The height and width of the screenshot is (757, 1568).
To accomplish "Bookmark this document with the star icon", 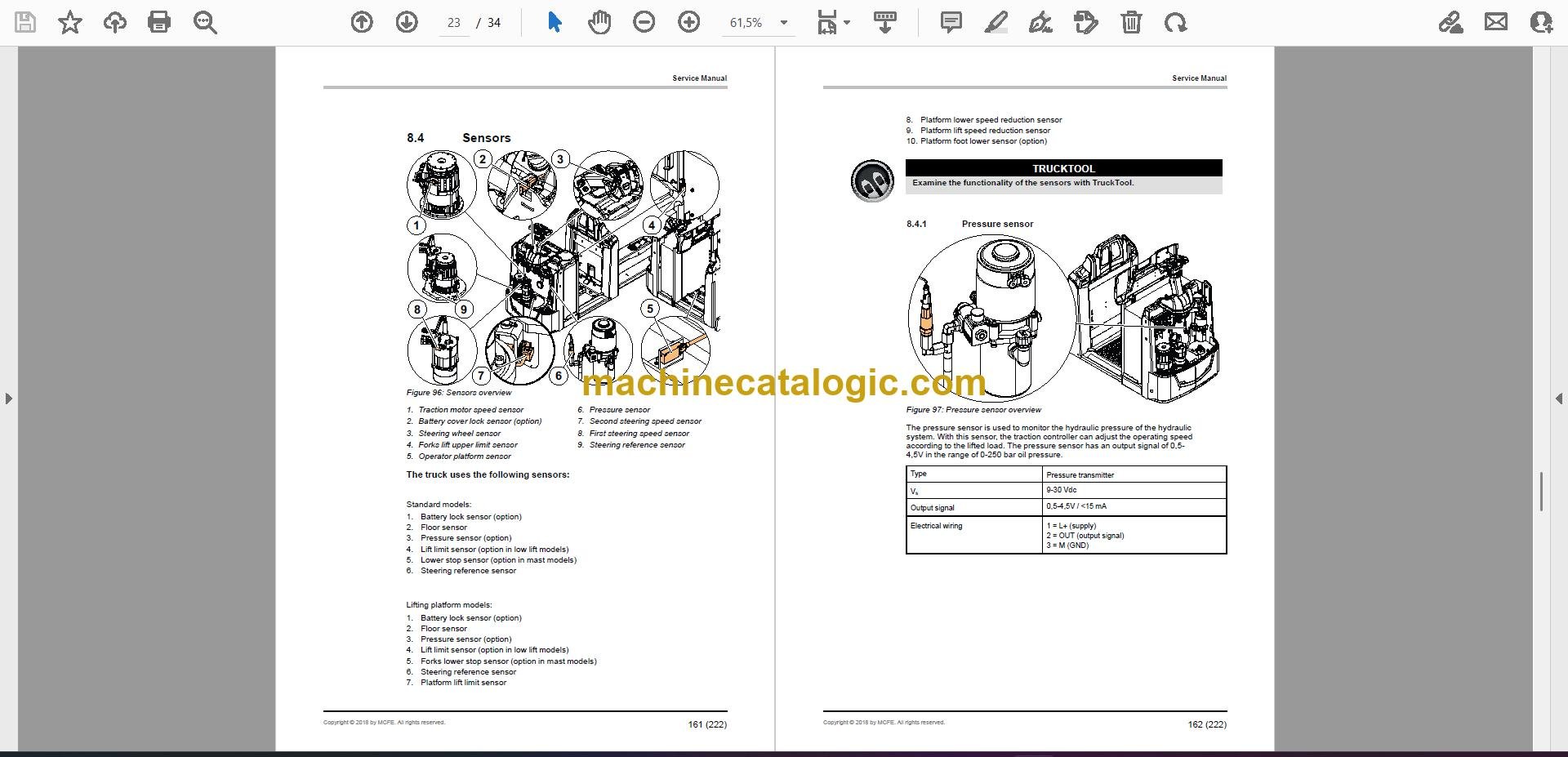I will coord(70,22).
